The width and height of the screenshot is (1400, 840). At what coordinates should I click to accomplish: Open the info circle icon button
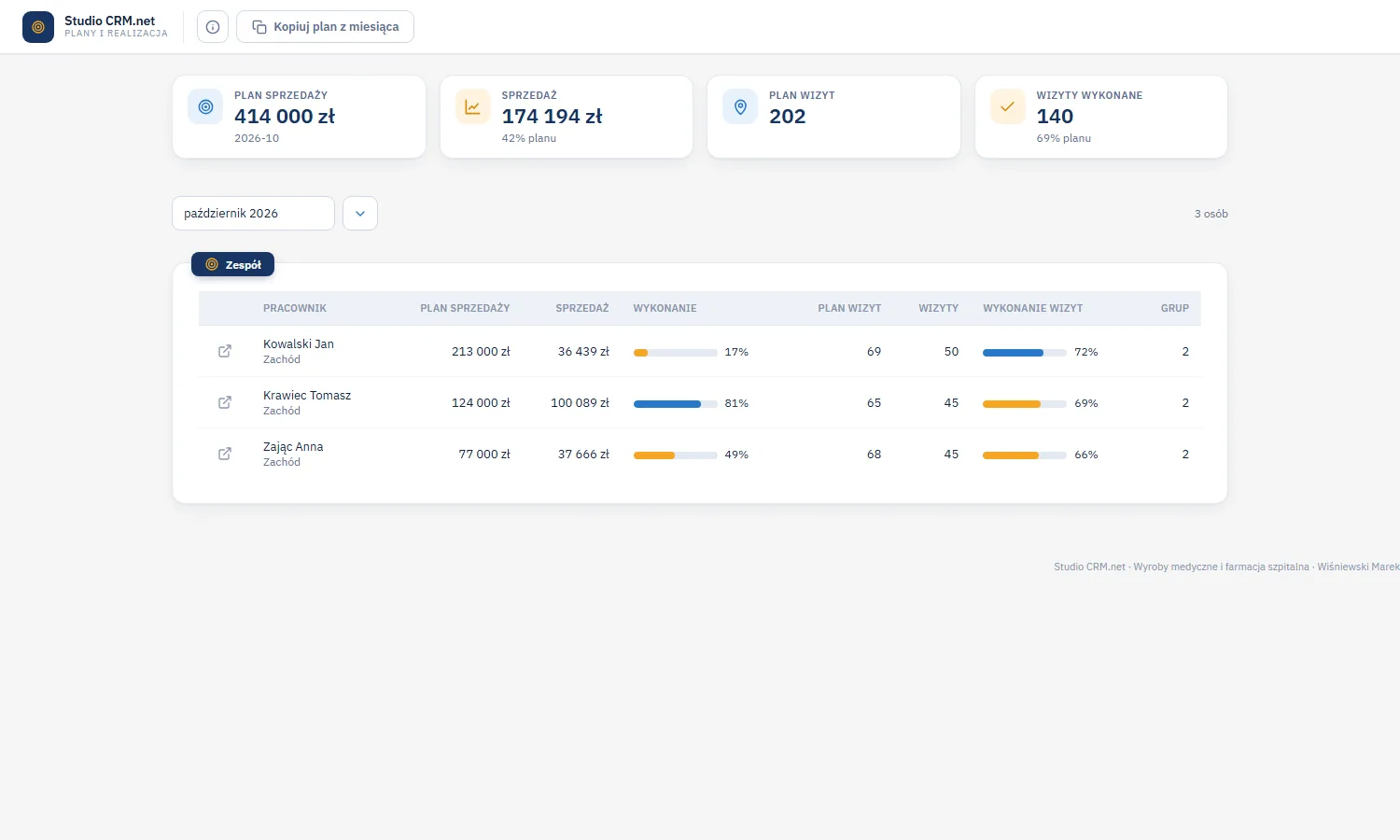tap(213, 27)
